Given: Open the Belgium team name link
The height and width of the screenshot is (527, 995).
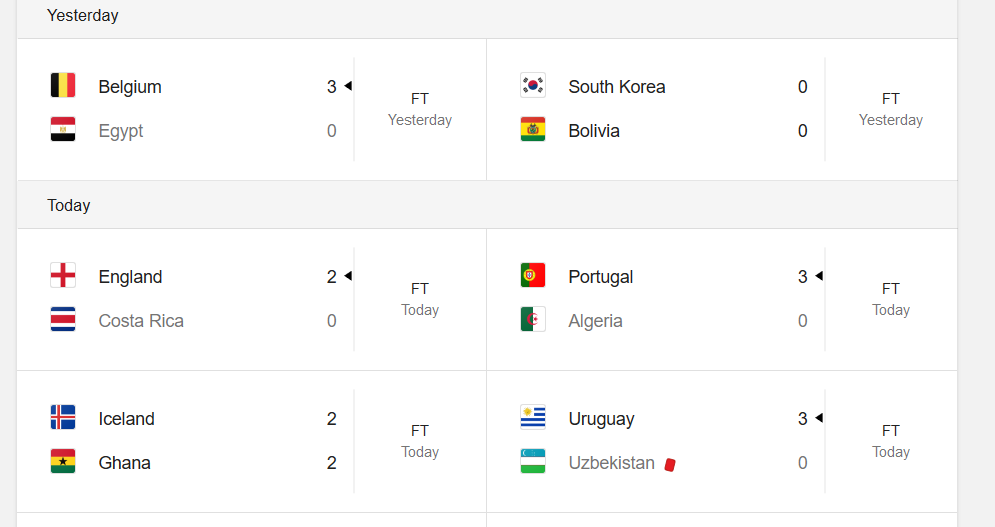Looking at the screenshot, I should 130,87.
